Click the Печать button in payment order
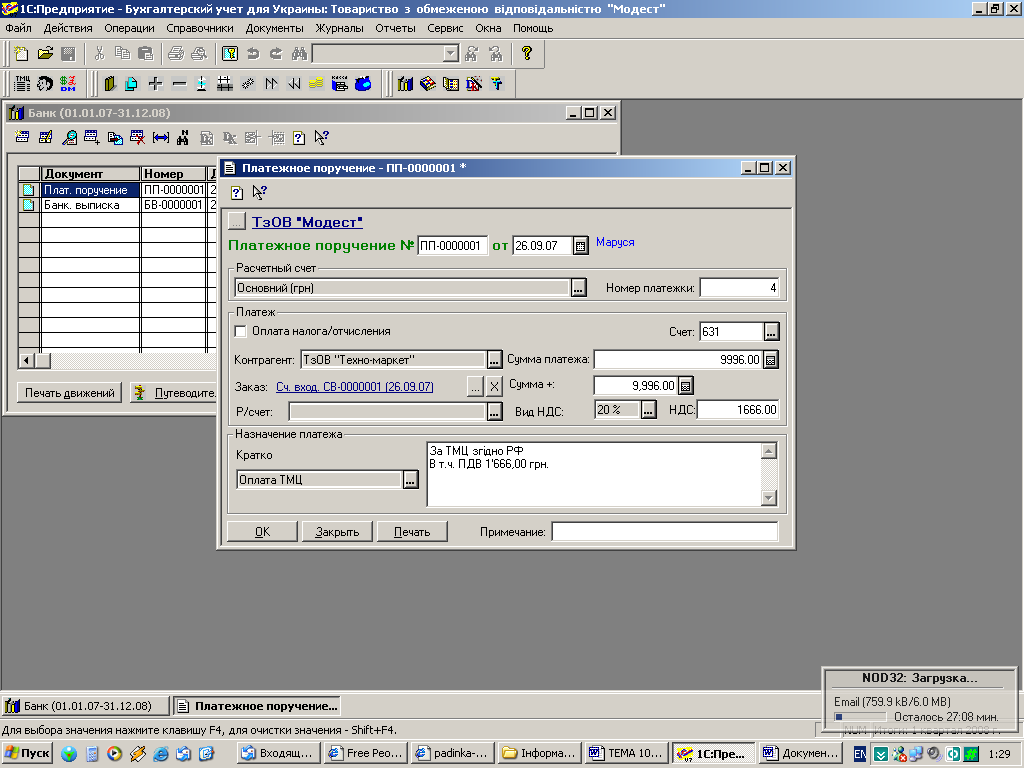1024x768 pixels. point(412,532)
